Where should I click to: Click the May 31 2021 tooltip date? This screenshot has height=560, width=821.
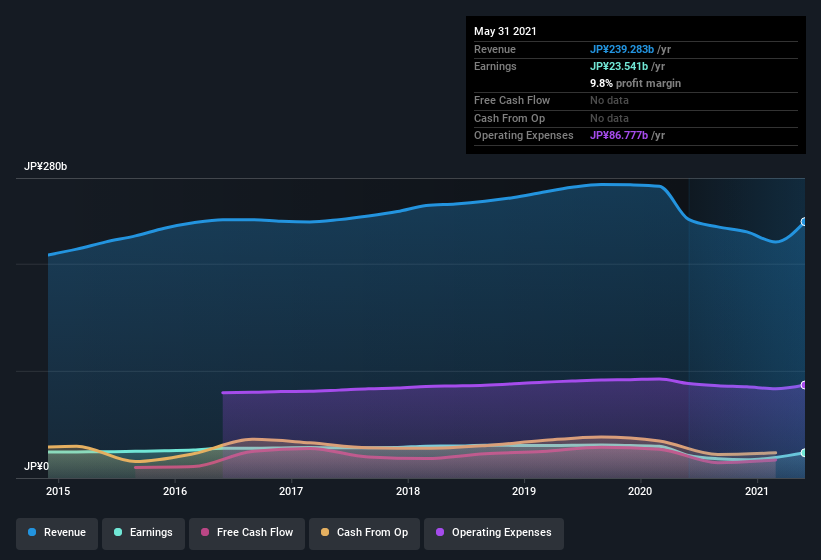(505, 31)
